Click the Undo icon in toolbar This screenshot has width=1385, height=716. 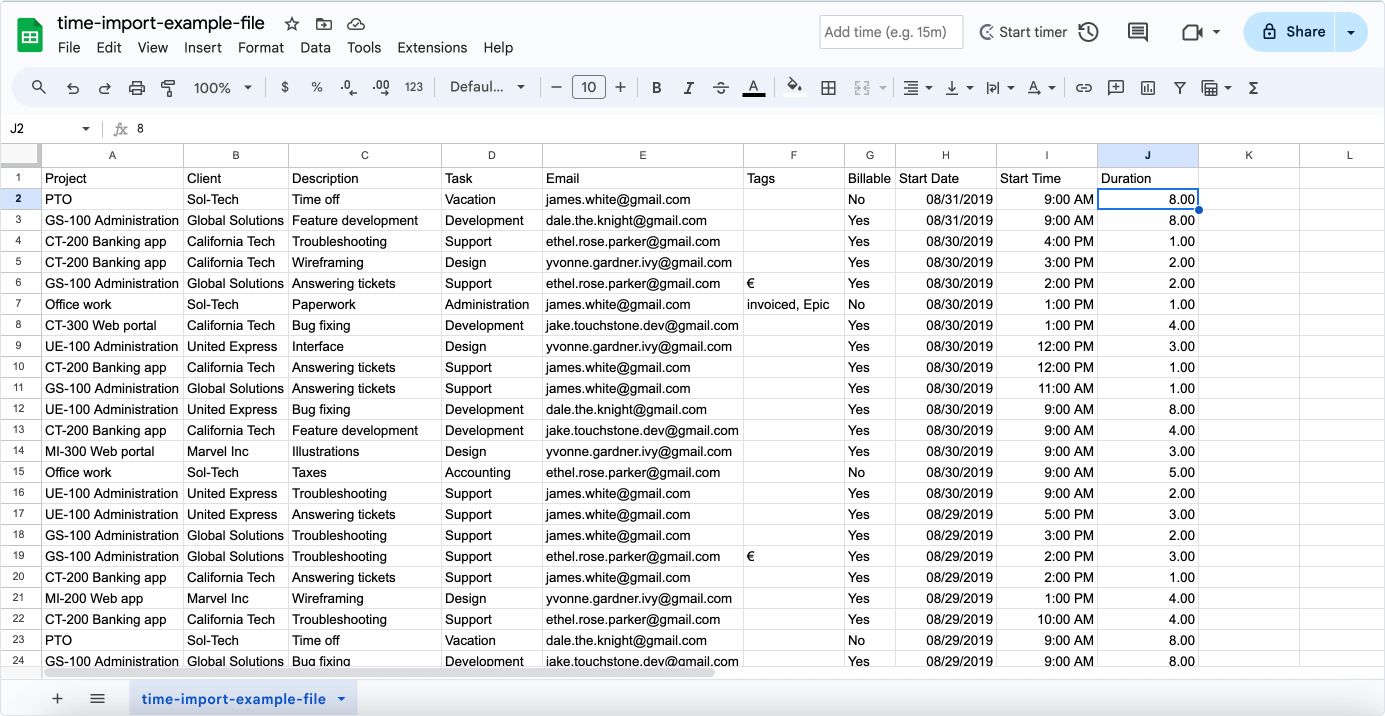click(73, 88)
